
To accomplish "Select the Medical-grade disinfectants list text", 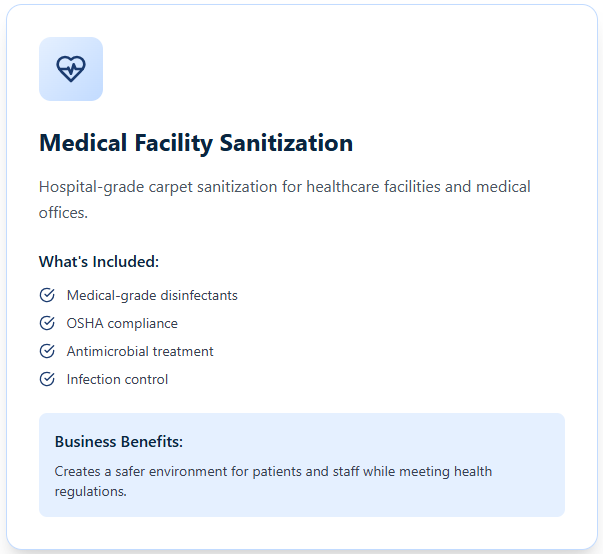I will click(152, 296).
